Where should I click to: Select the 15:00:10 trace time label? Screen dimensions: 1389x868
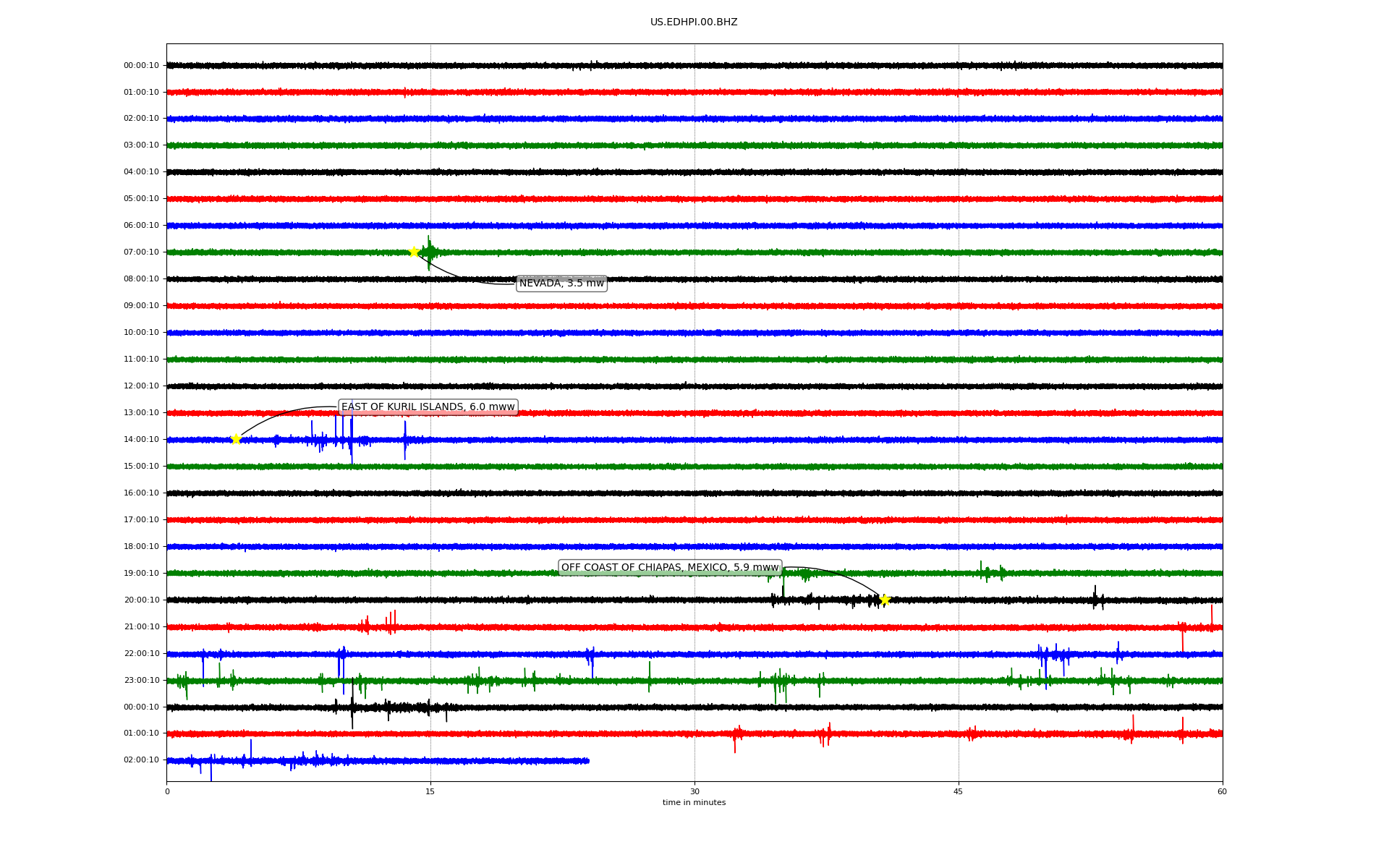(x=141, y=467)
